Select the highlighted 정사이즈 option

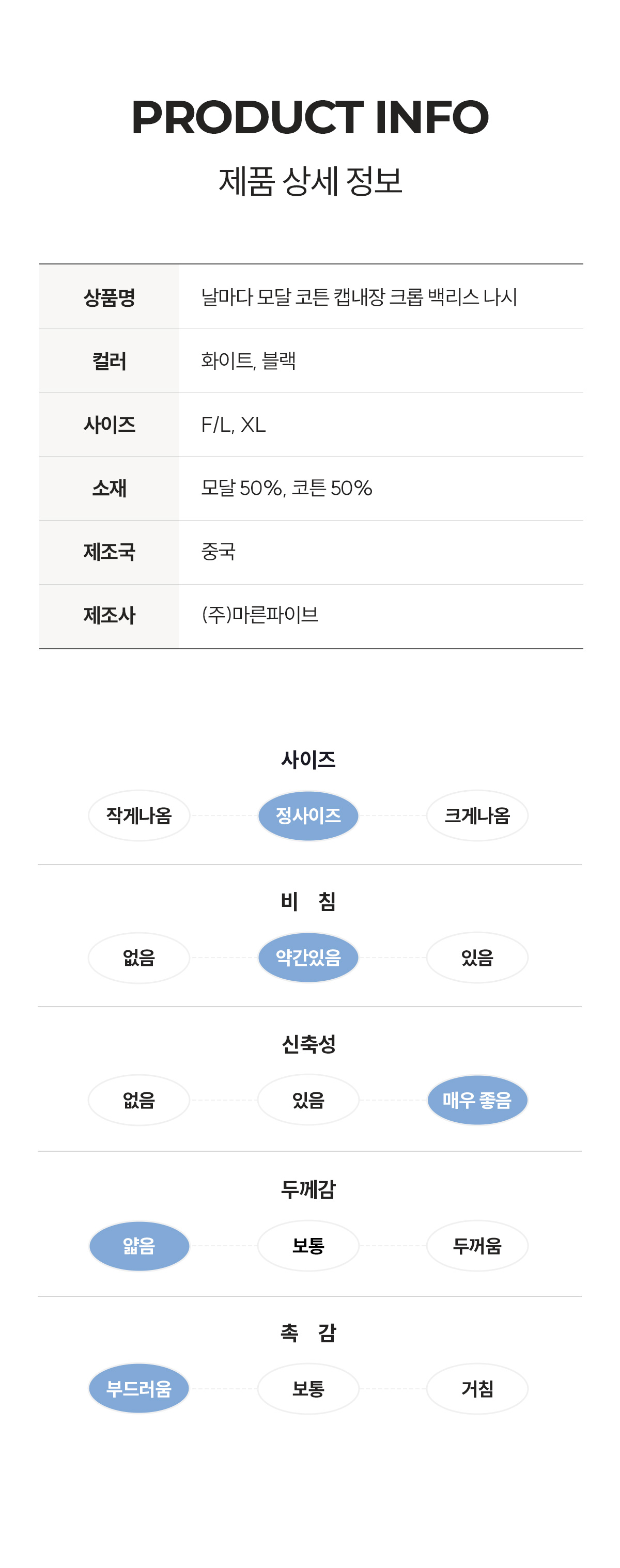pos(308,815)
